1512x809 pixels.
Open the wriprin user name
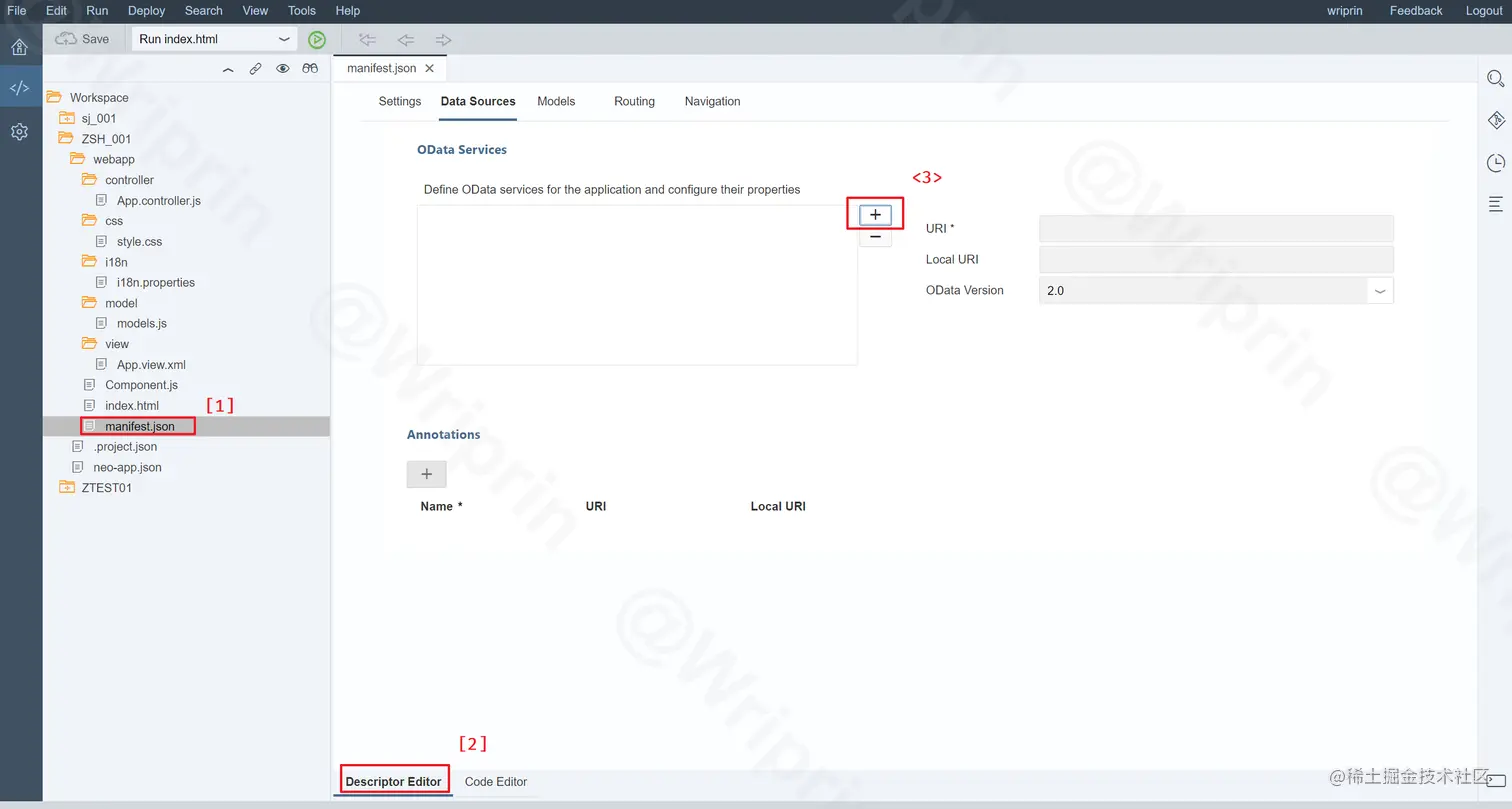click(1346, 10)
